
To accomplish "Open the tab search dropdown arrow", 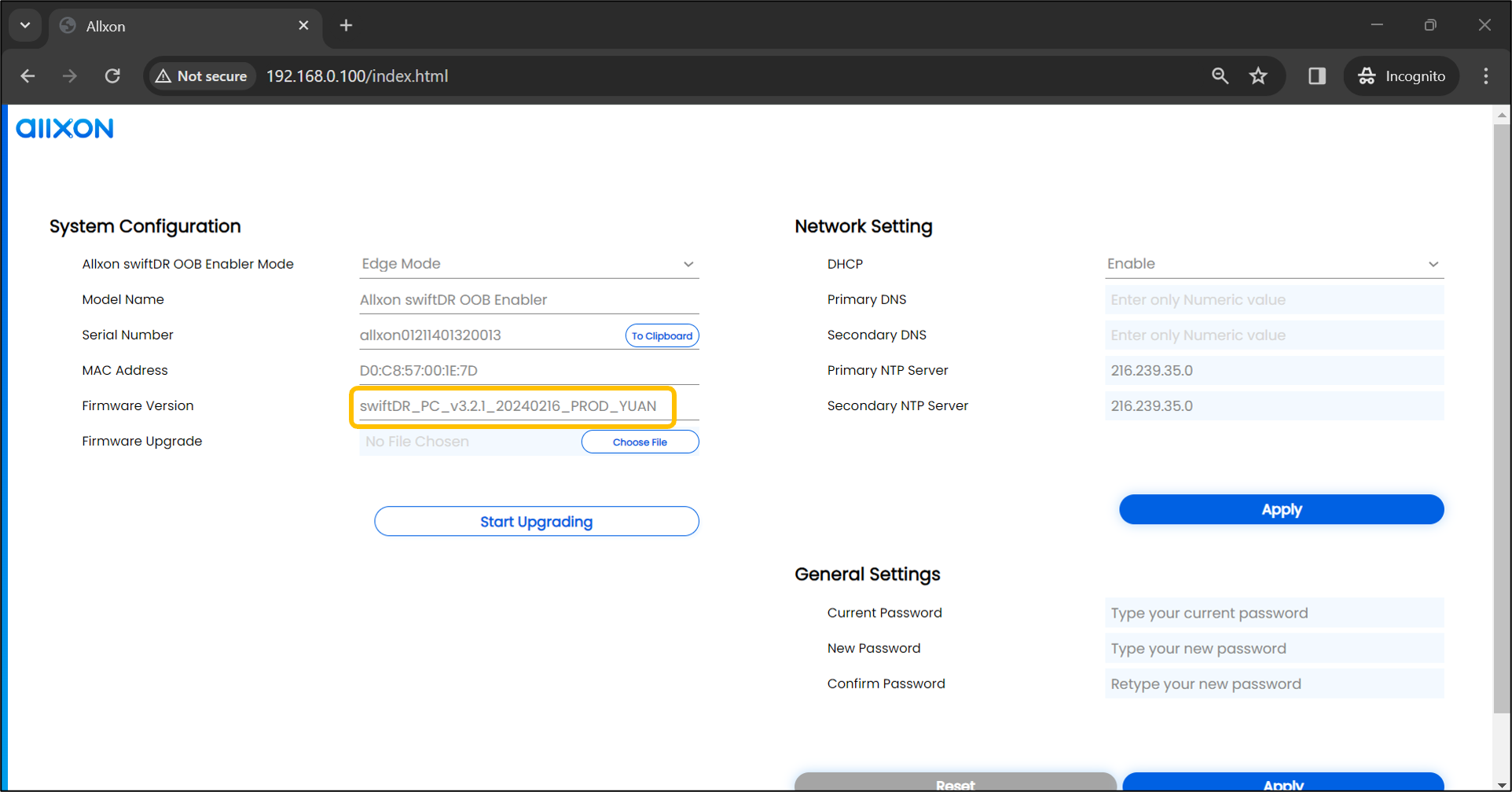I will click(25, 25).
